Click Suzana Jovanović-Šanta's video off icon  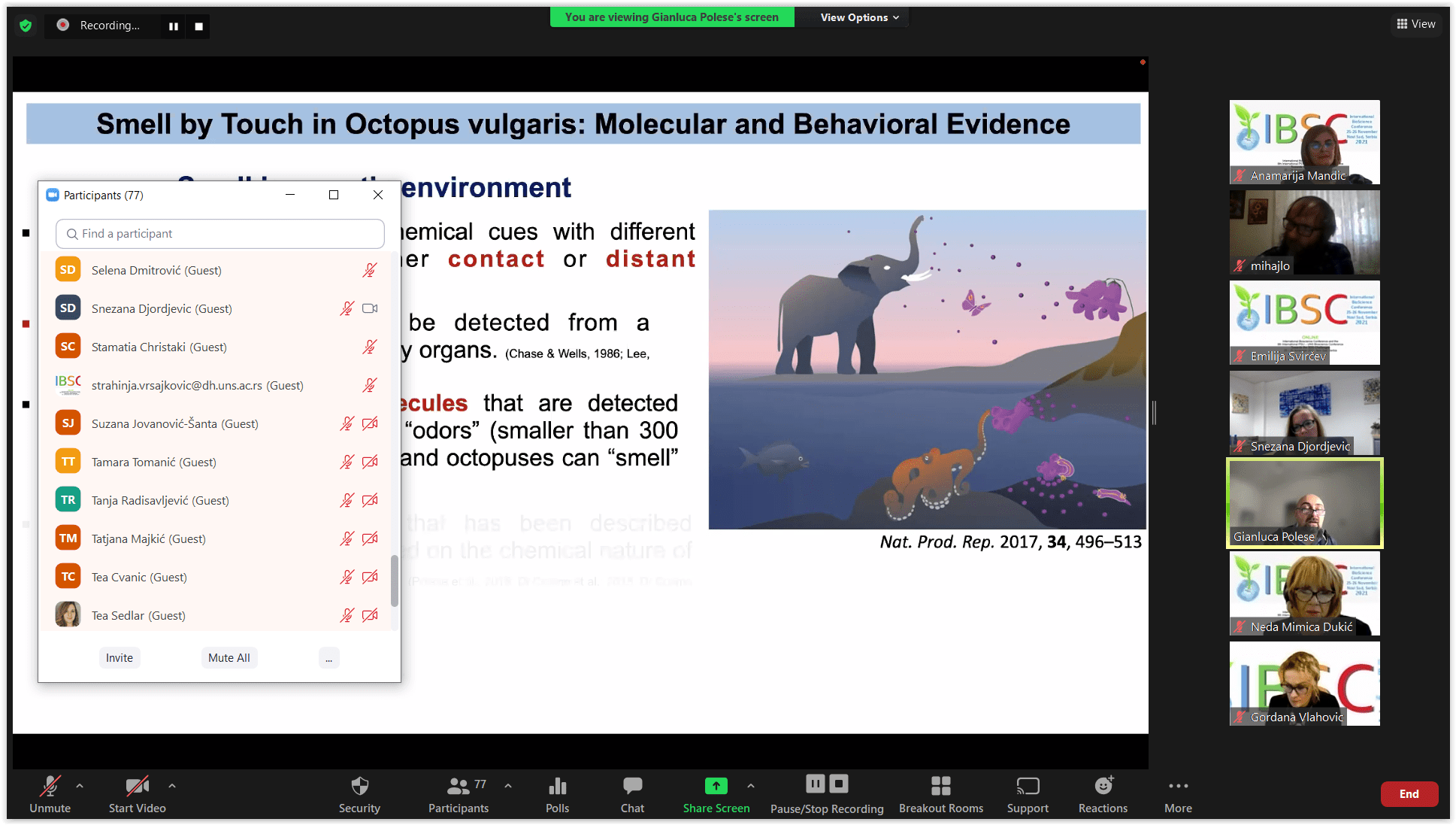pos(370,423)
